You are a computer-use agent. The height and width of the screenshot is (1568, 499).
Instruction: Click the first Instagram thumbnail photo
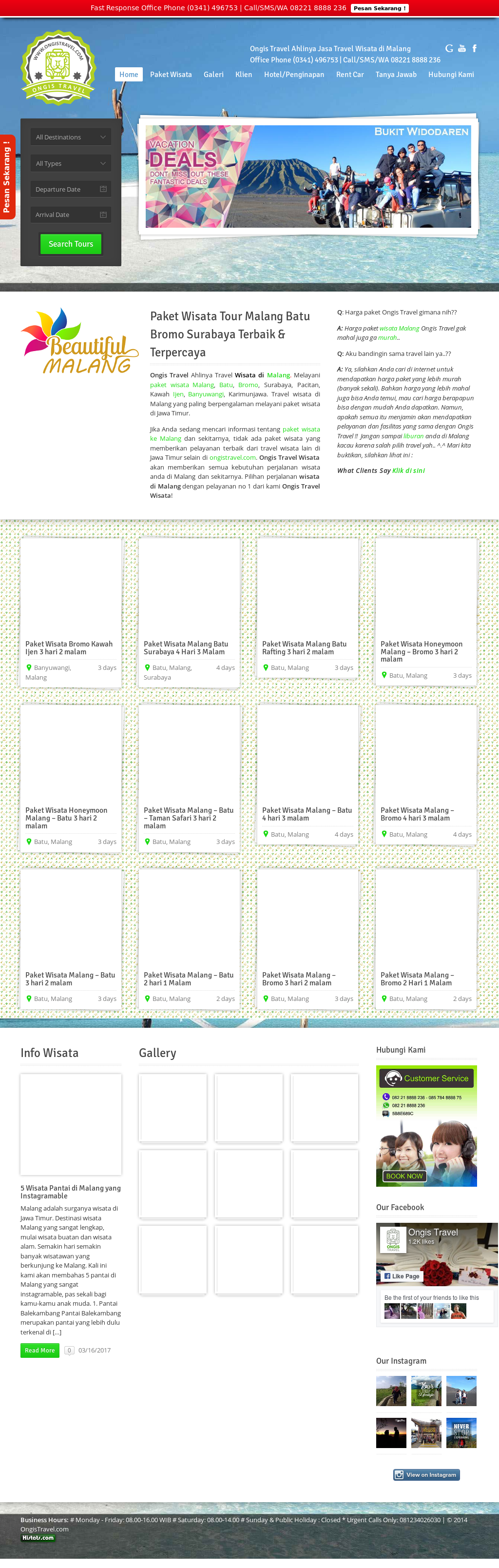point(391,1391)
